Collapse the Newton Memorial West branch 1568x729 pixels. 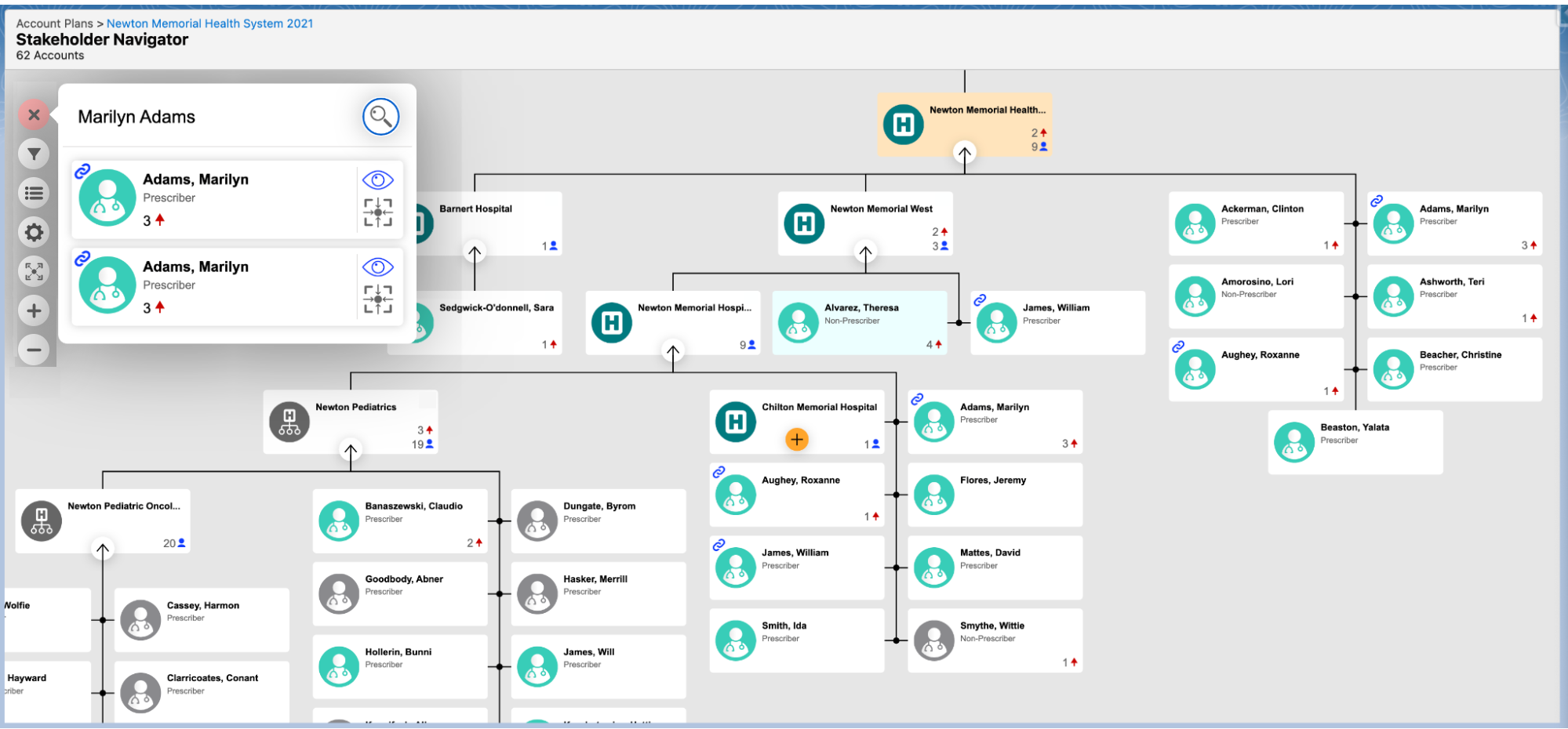click(865, 252)
